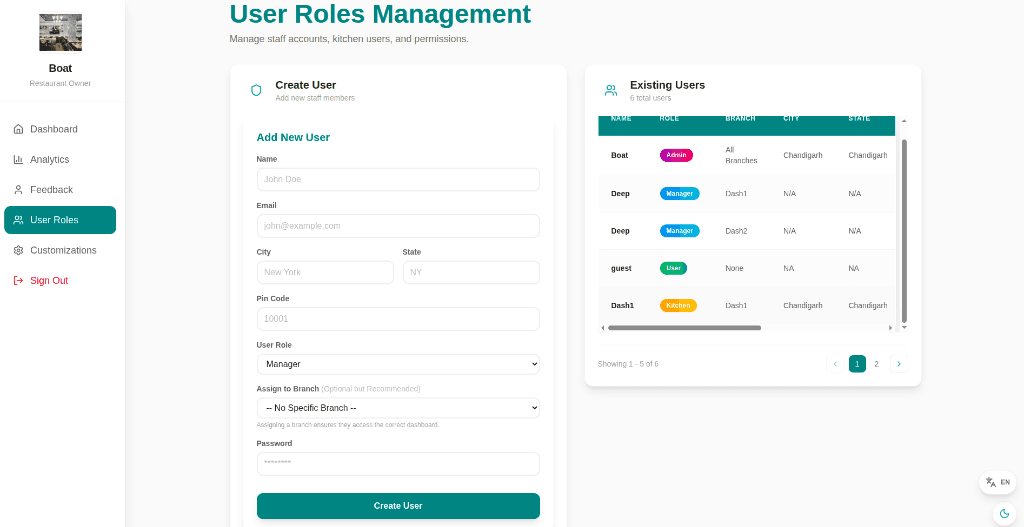This screenshot has height=527, width=1024.
Task: Click the table scroll down arrow
Action: click(904, 327)
